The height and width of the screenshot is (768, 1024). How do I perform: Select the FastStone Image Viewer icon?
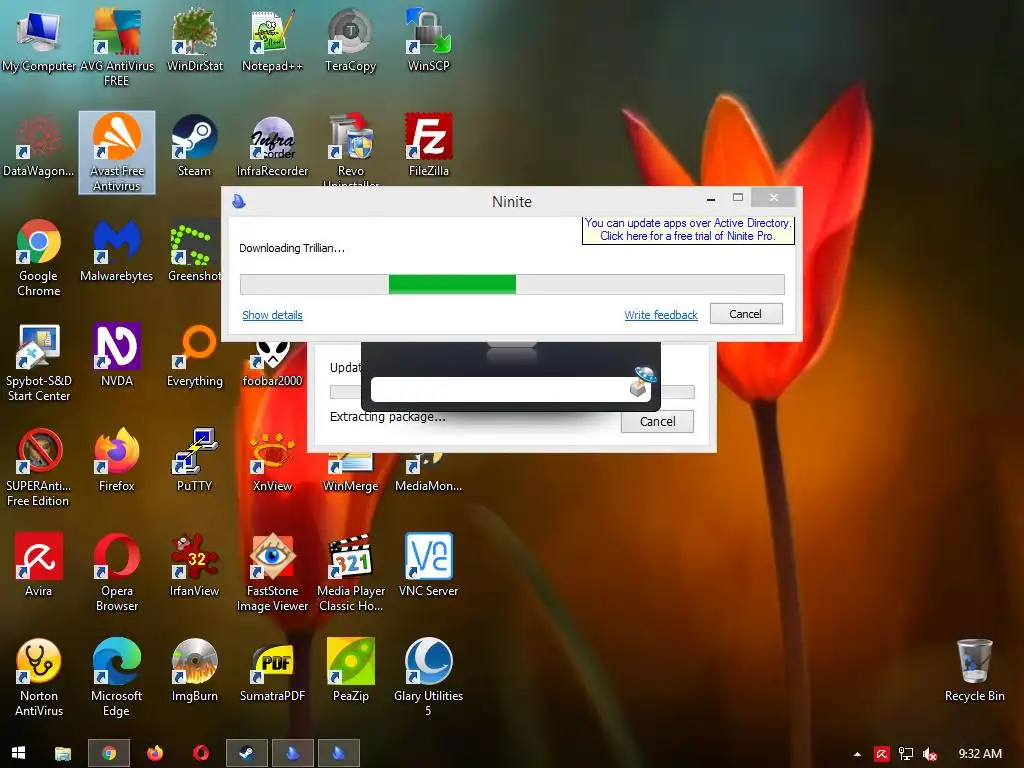tap(272, 573)
